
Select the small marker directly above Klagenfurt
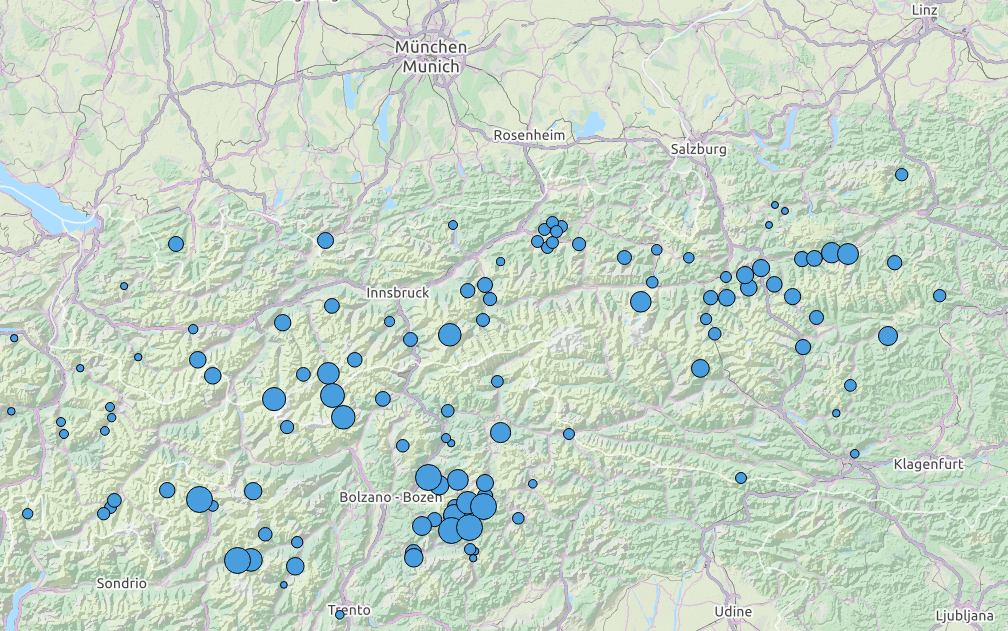(x=854, y=454)
